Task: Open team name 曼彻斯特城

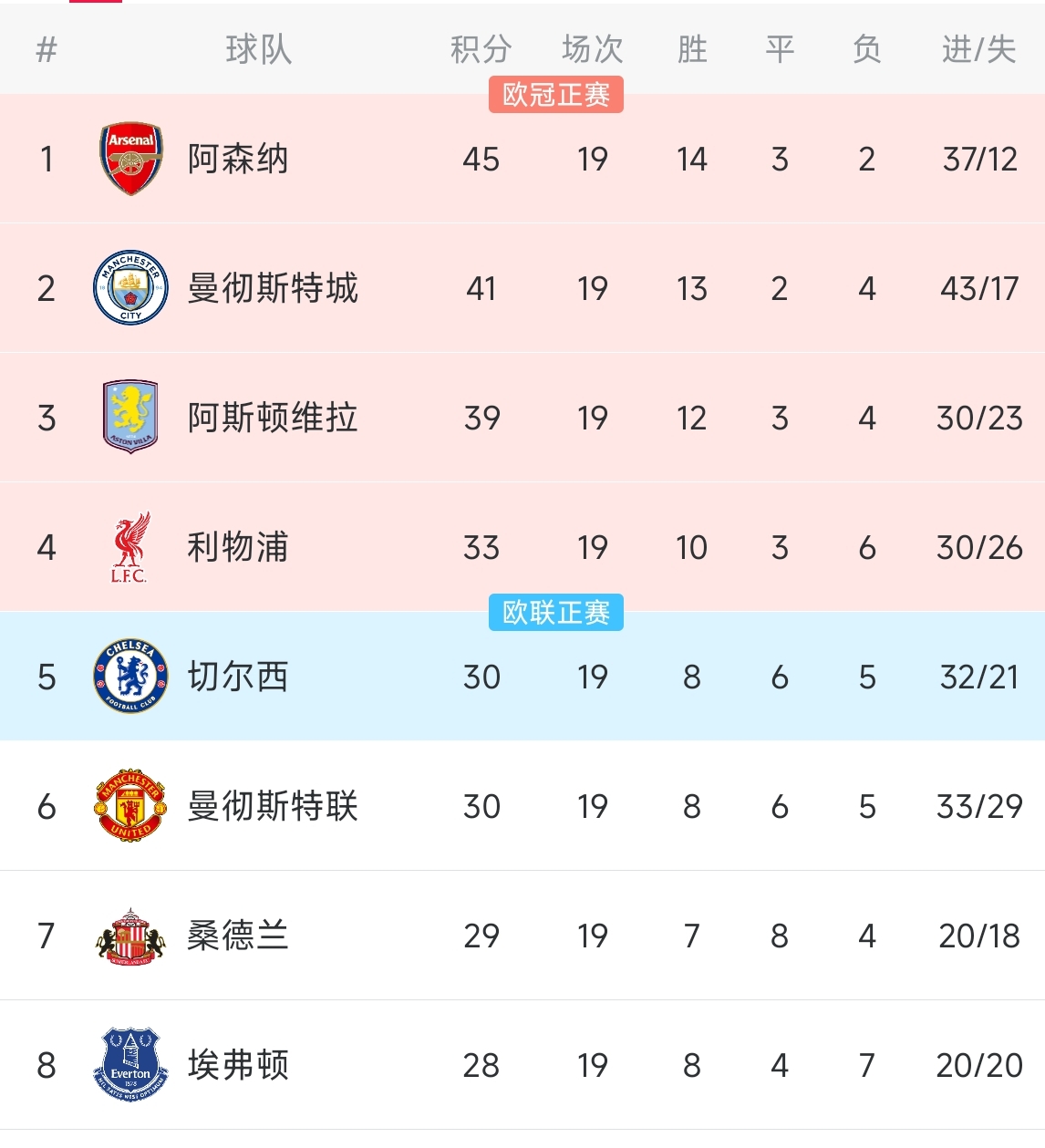Action: 273,288
